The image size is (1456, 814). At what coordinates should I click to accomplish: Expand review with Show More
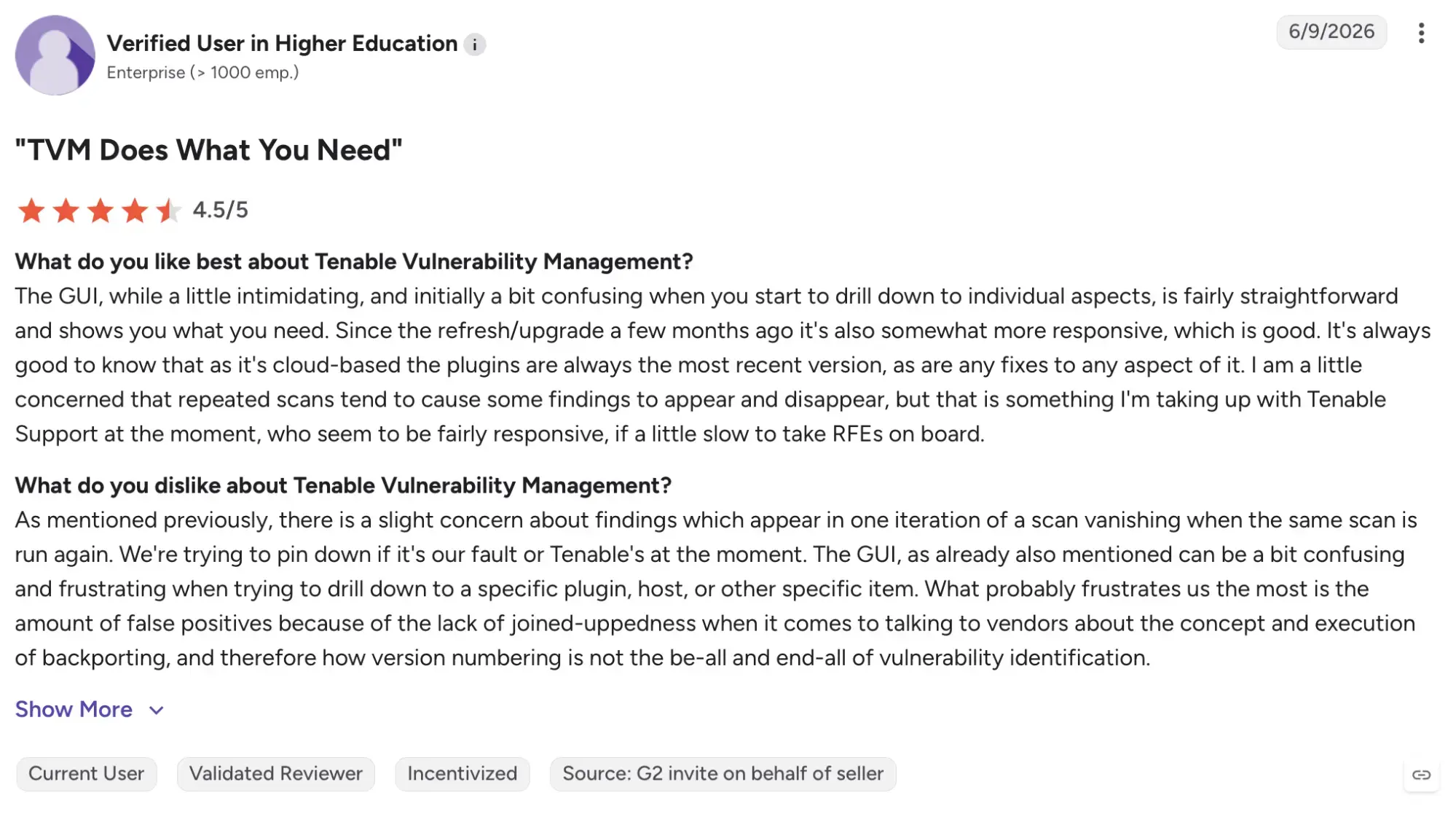74,709
